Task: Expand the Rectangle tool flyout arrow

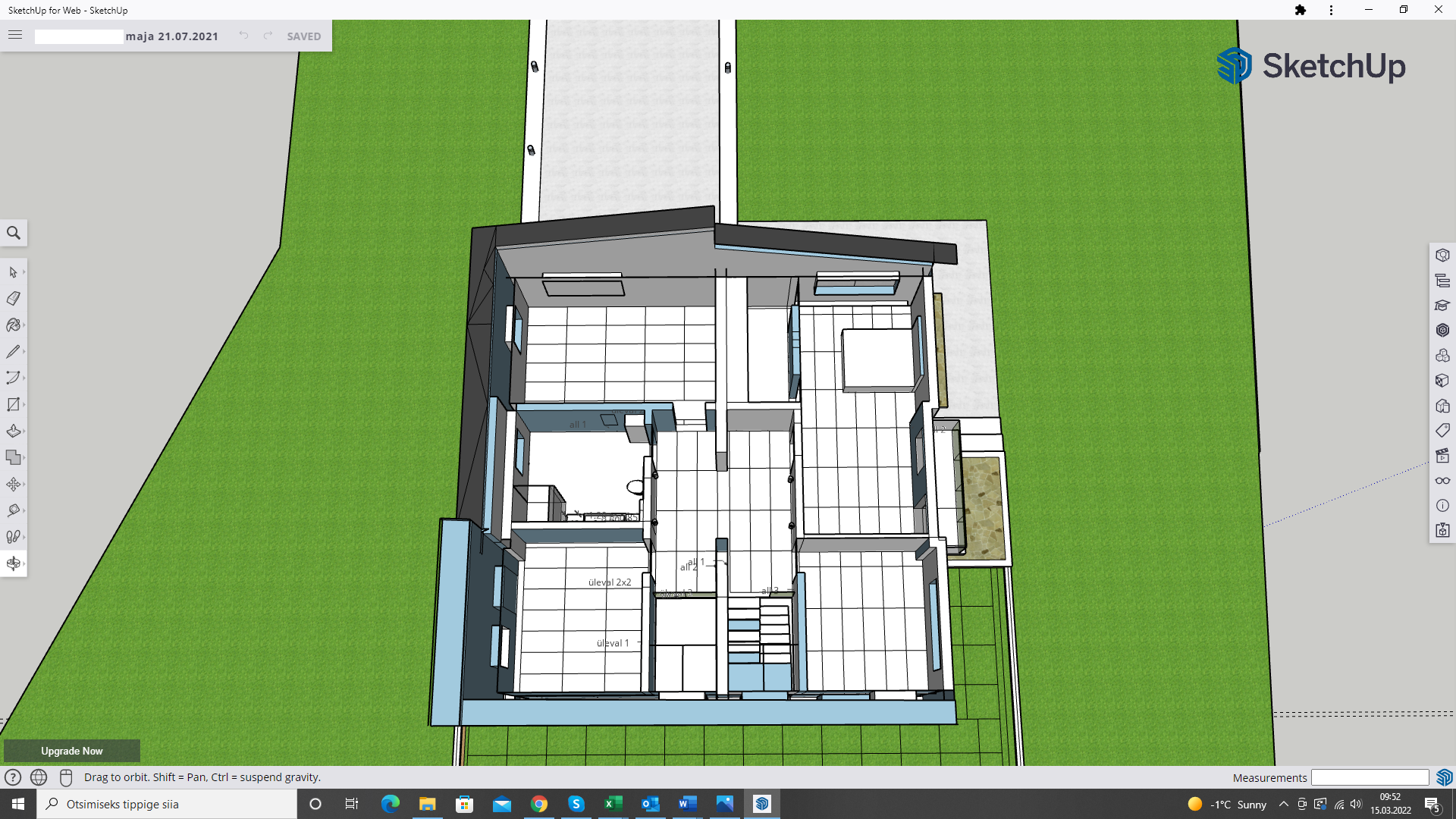Action: 24,405
